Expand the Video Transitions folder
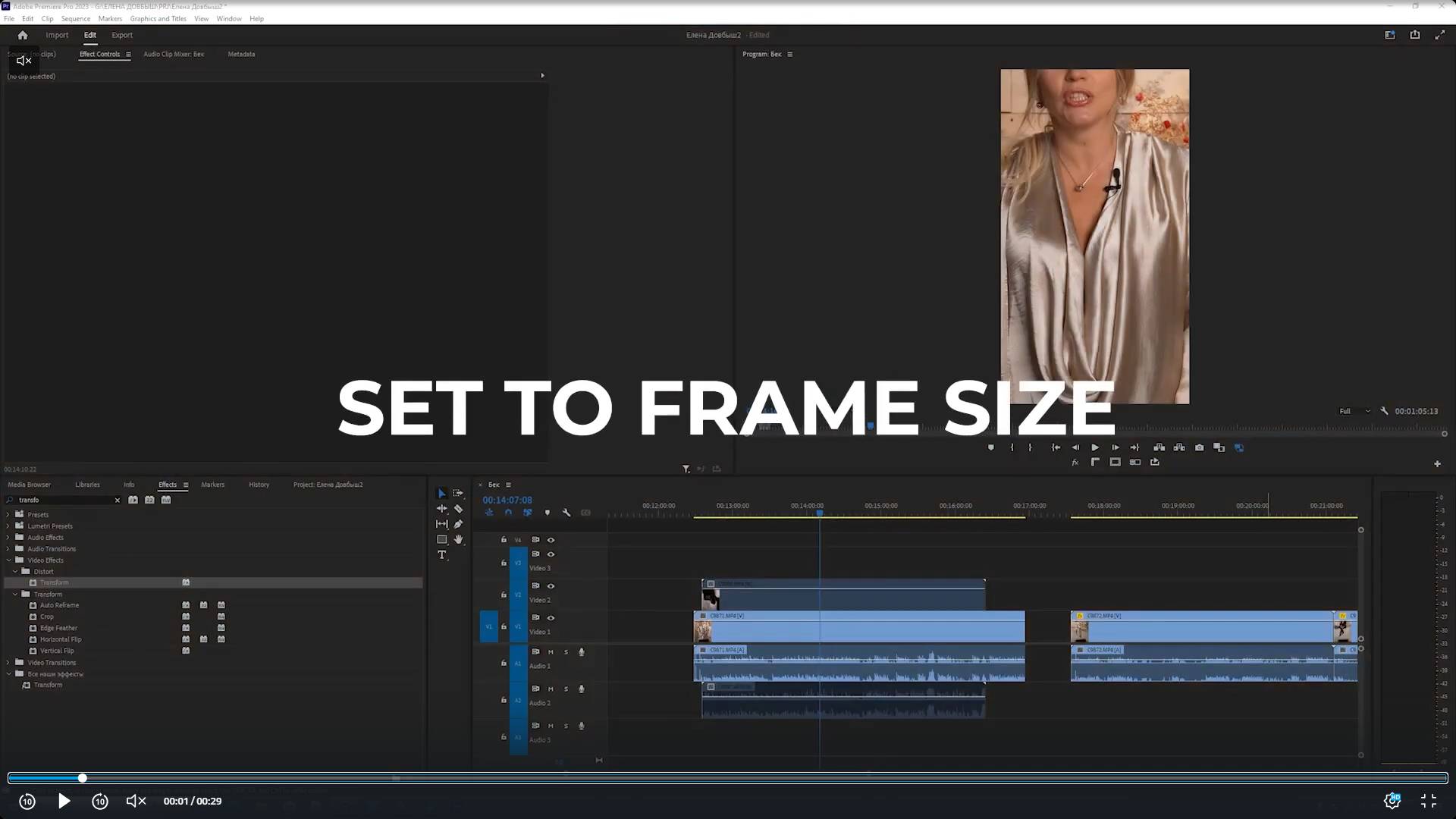 click(8, 663)
